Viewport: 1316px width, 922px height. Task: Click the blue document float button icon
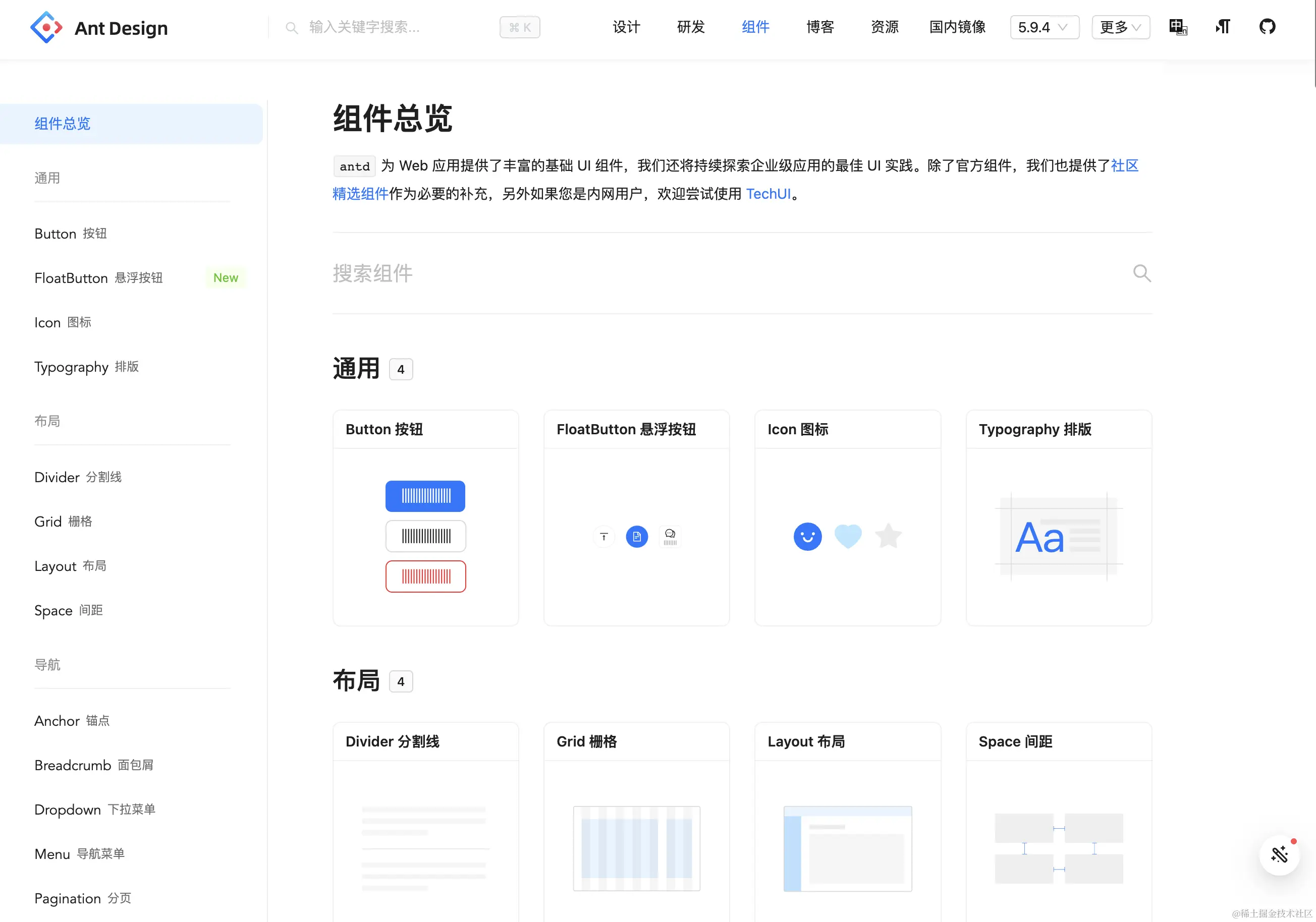tap(636, 536)
